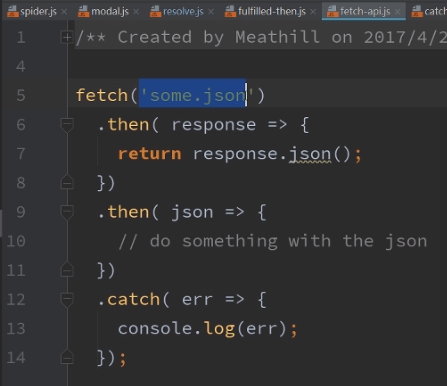Click the resolve.js file icon
This screenshot has width=447, height=386.
pos(155,12)
